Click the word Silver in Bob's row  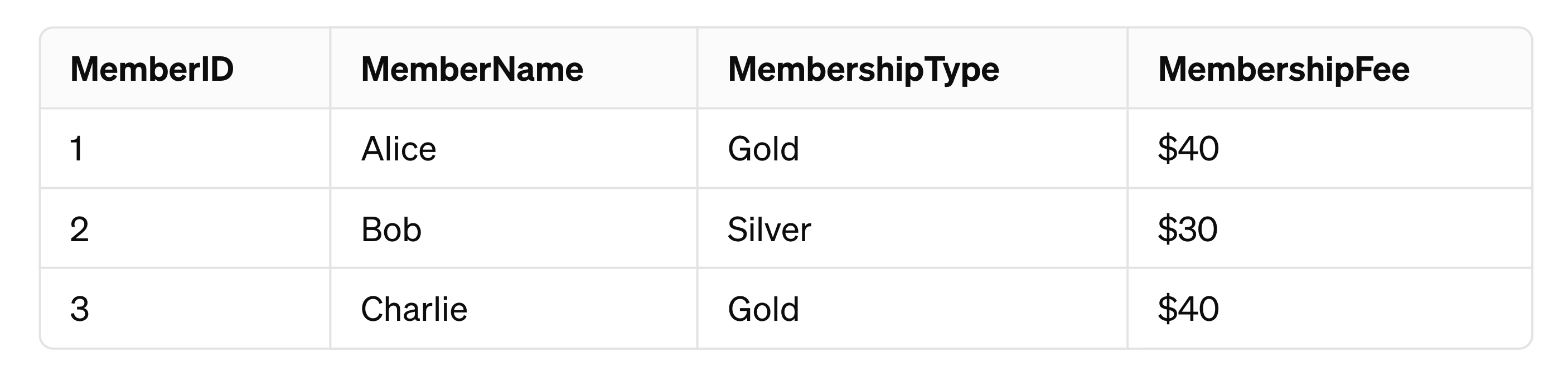click(x=770, y=229)
